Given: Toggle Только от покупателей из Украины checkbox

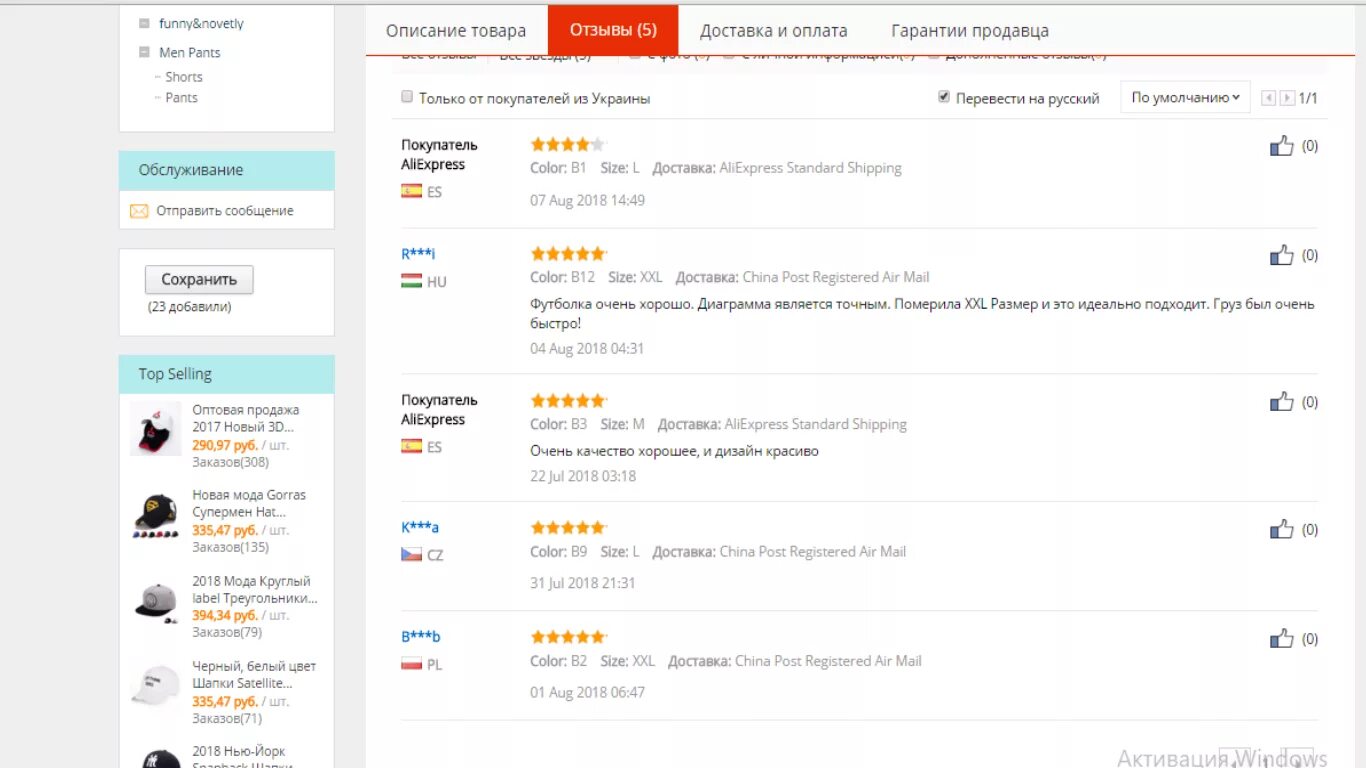Looking at the screenshot, I should [x=407, y=97].
